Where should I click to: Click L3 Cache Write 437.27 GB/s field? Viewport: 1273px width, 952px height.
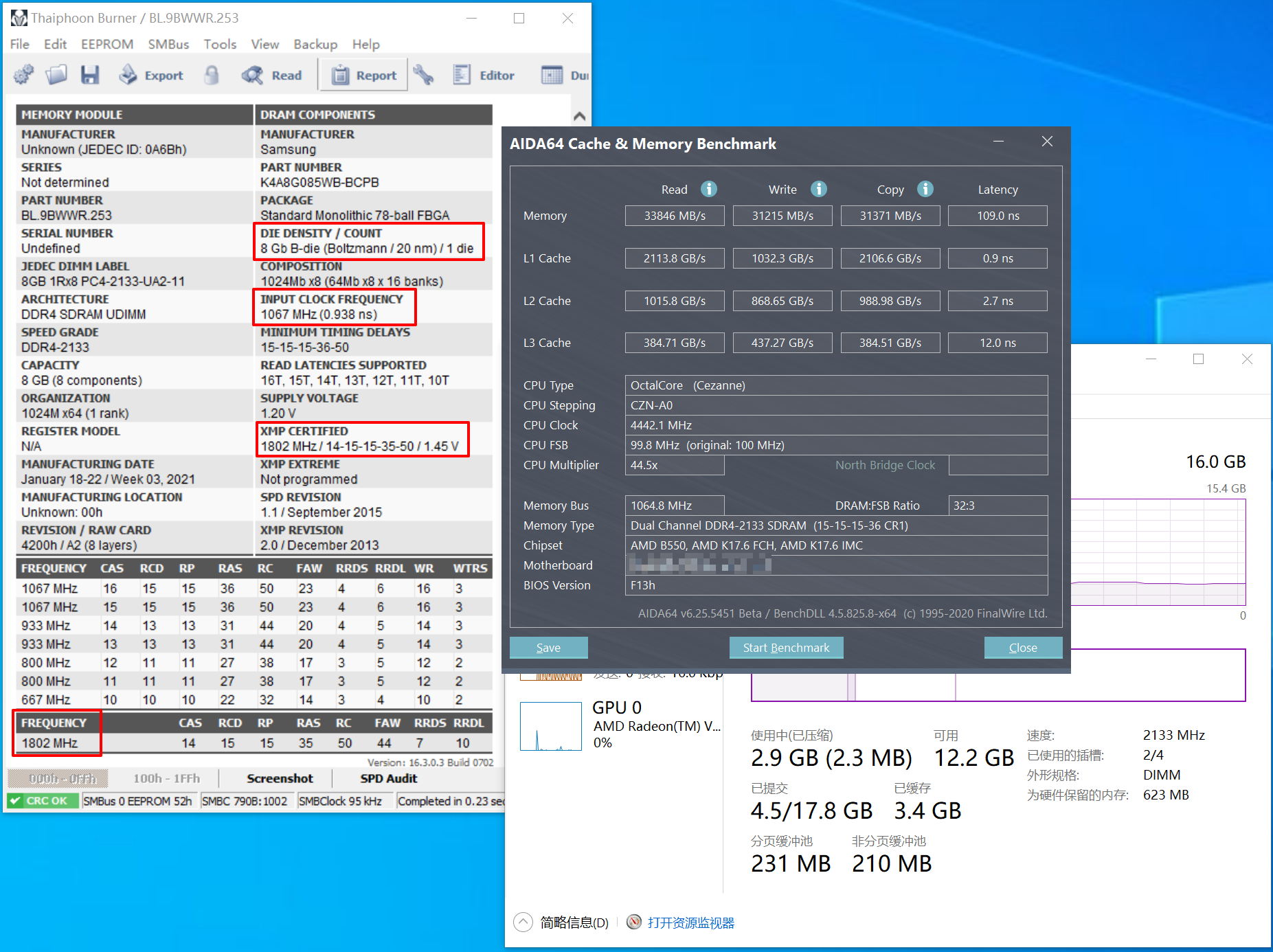coord(782,343)
